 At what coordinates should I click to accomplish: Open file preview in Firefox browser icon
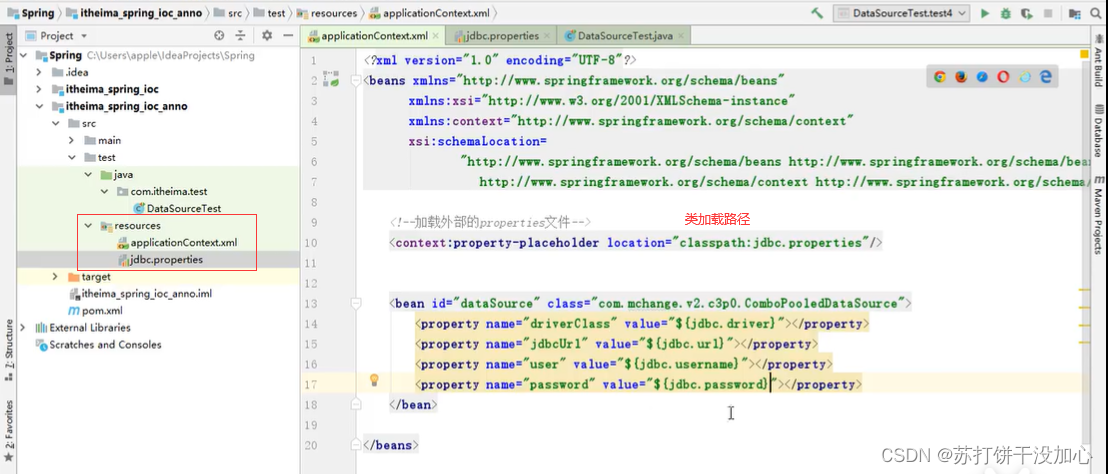point(961,77)
